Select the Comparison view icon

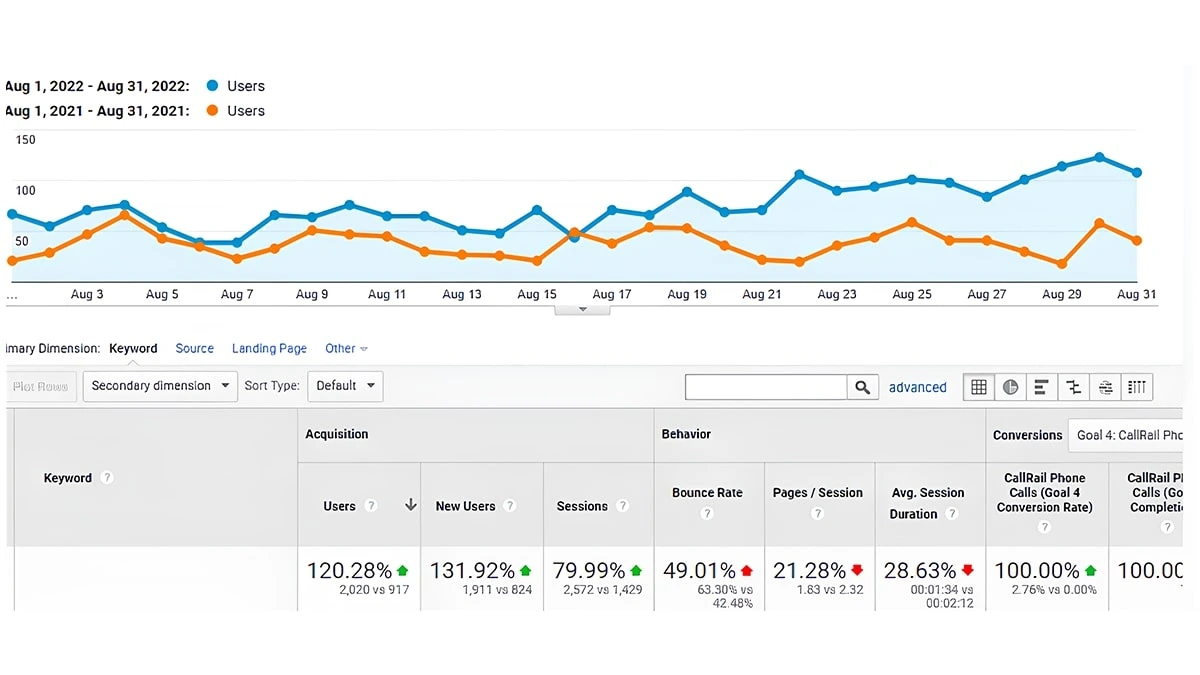click(x=1073, y=387)
